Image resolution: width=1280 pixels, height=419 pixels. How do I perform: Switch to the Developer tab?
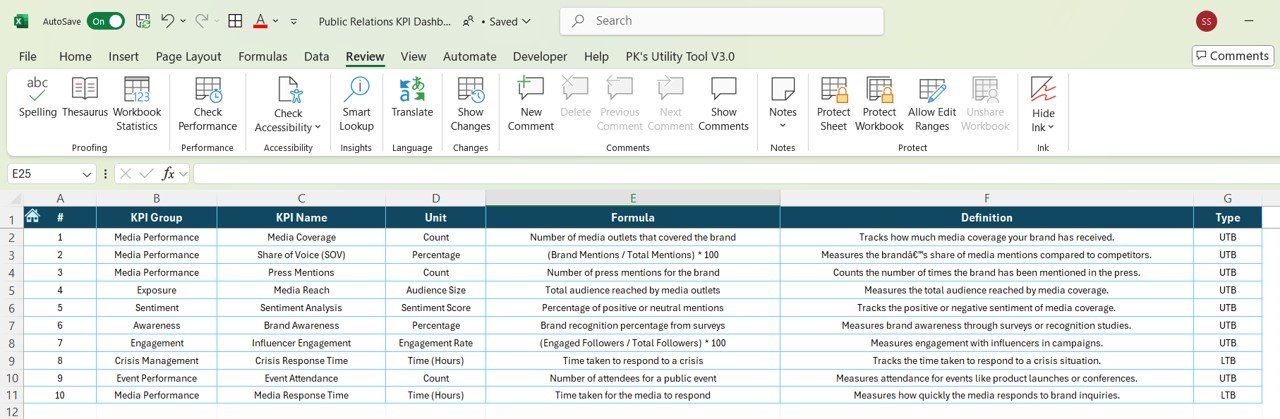[540, 57]
